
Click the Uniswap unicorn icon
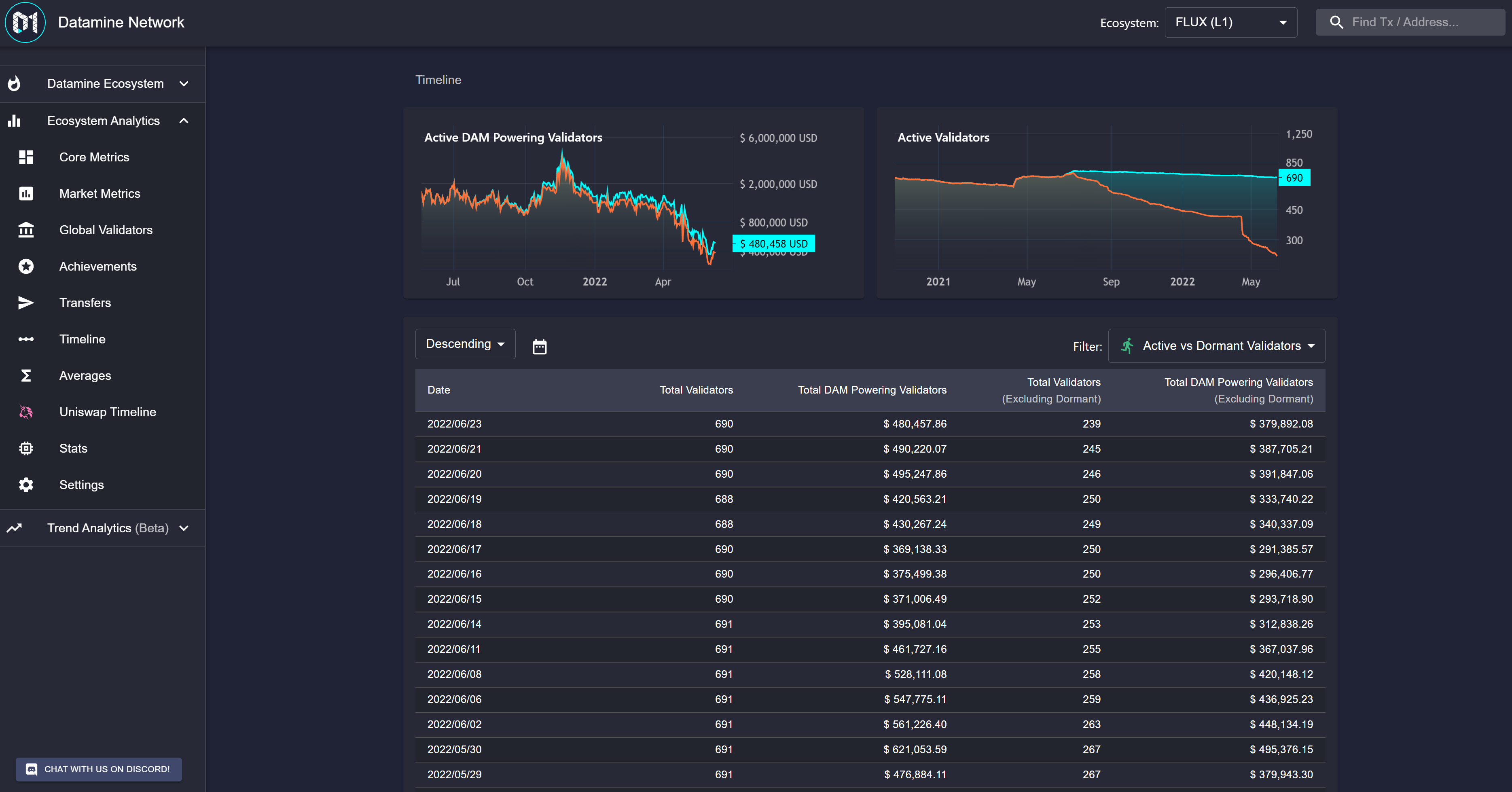26,412
